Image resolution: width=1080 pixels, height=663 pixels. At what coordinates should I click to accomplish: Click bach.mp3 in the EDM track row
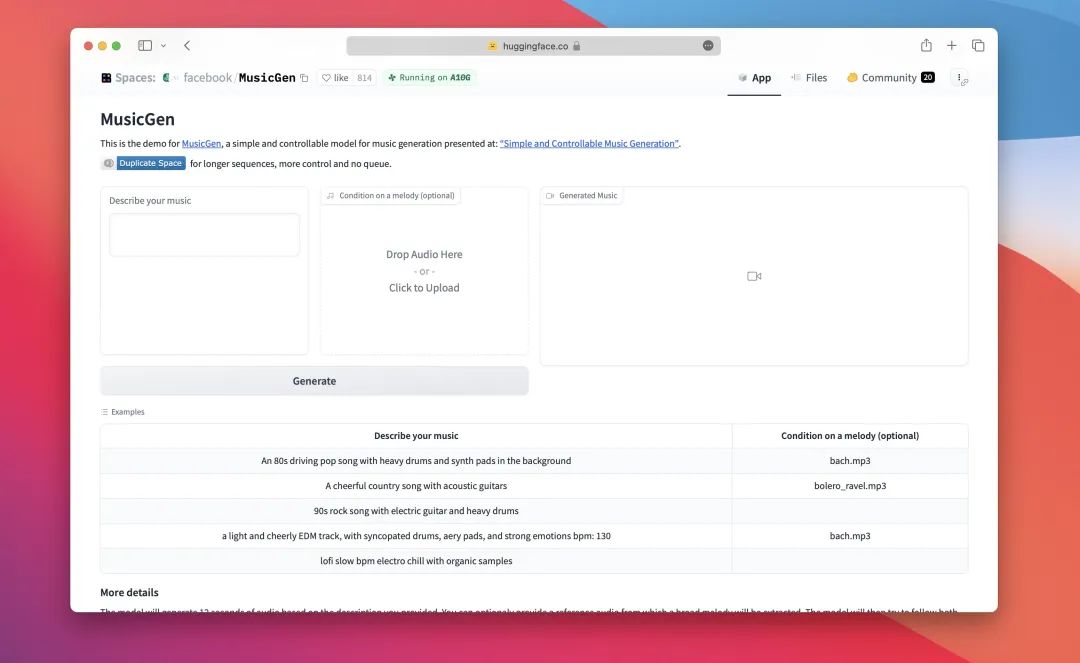850,536
